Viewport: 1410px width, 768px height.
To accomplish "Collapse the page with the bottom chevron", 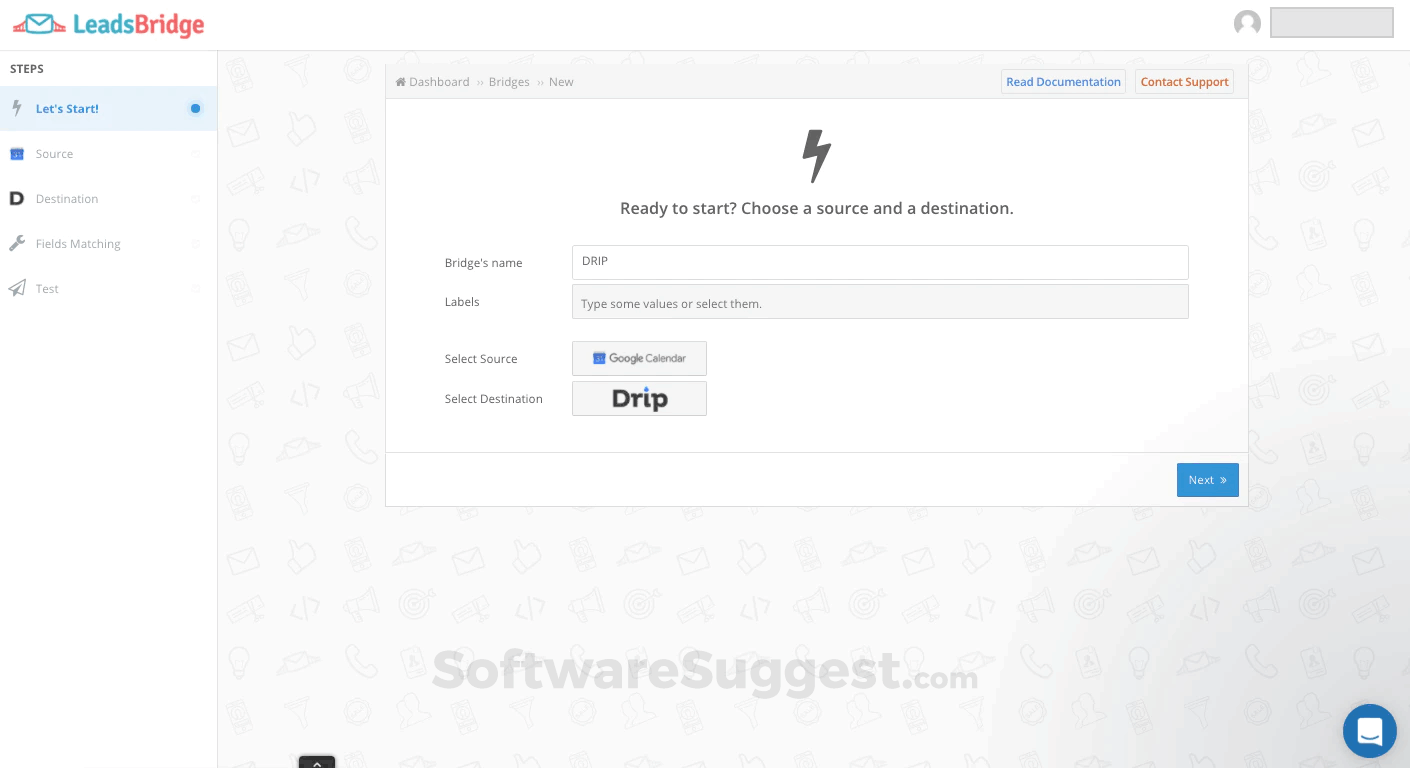I will click(317, 763).
